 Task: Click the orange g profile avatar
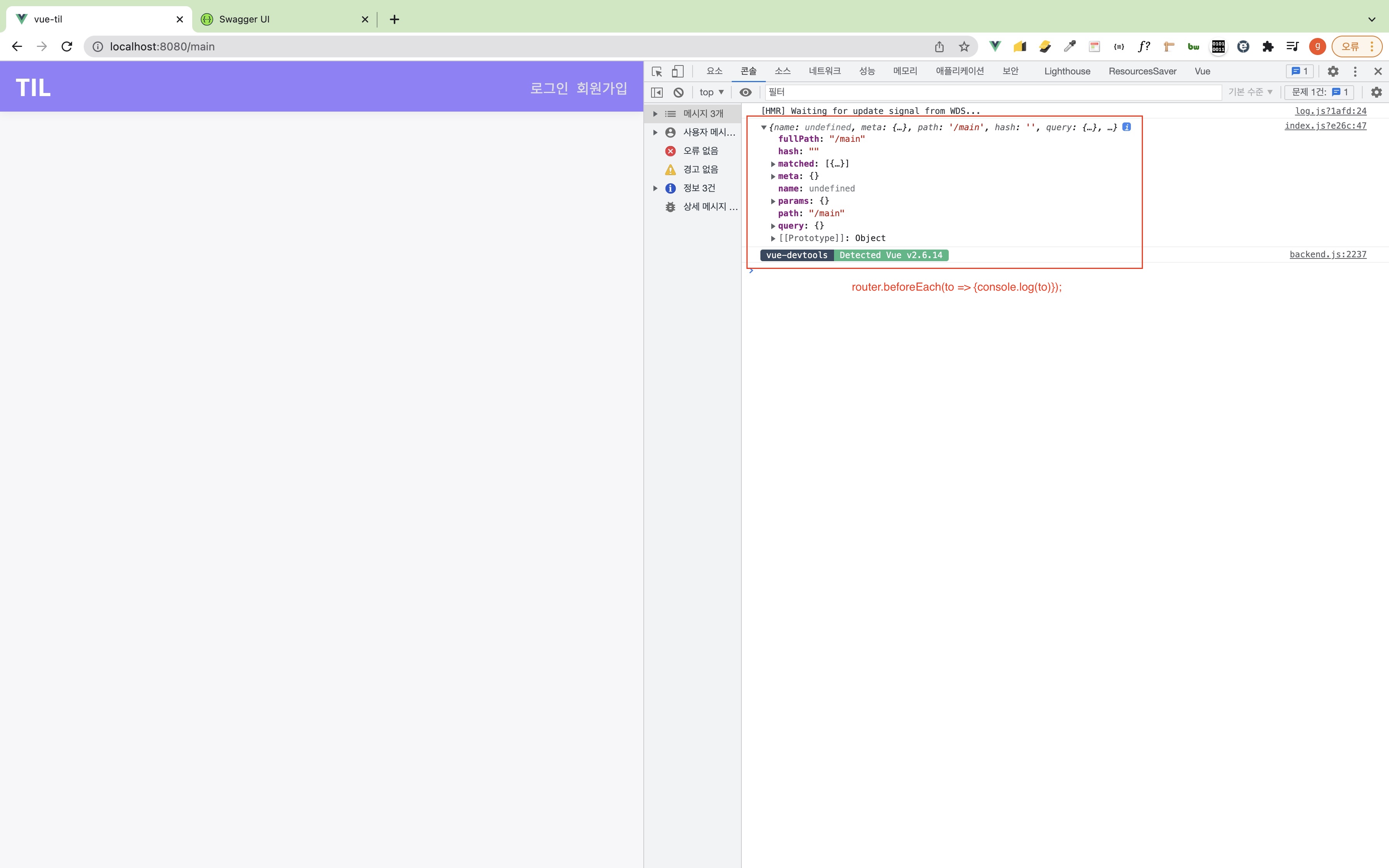pos(1317,46)
